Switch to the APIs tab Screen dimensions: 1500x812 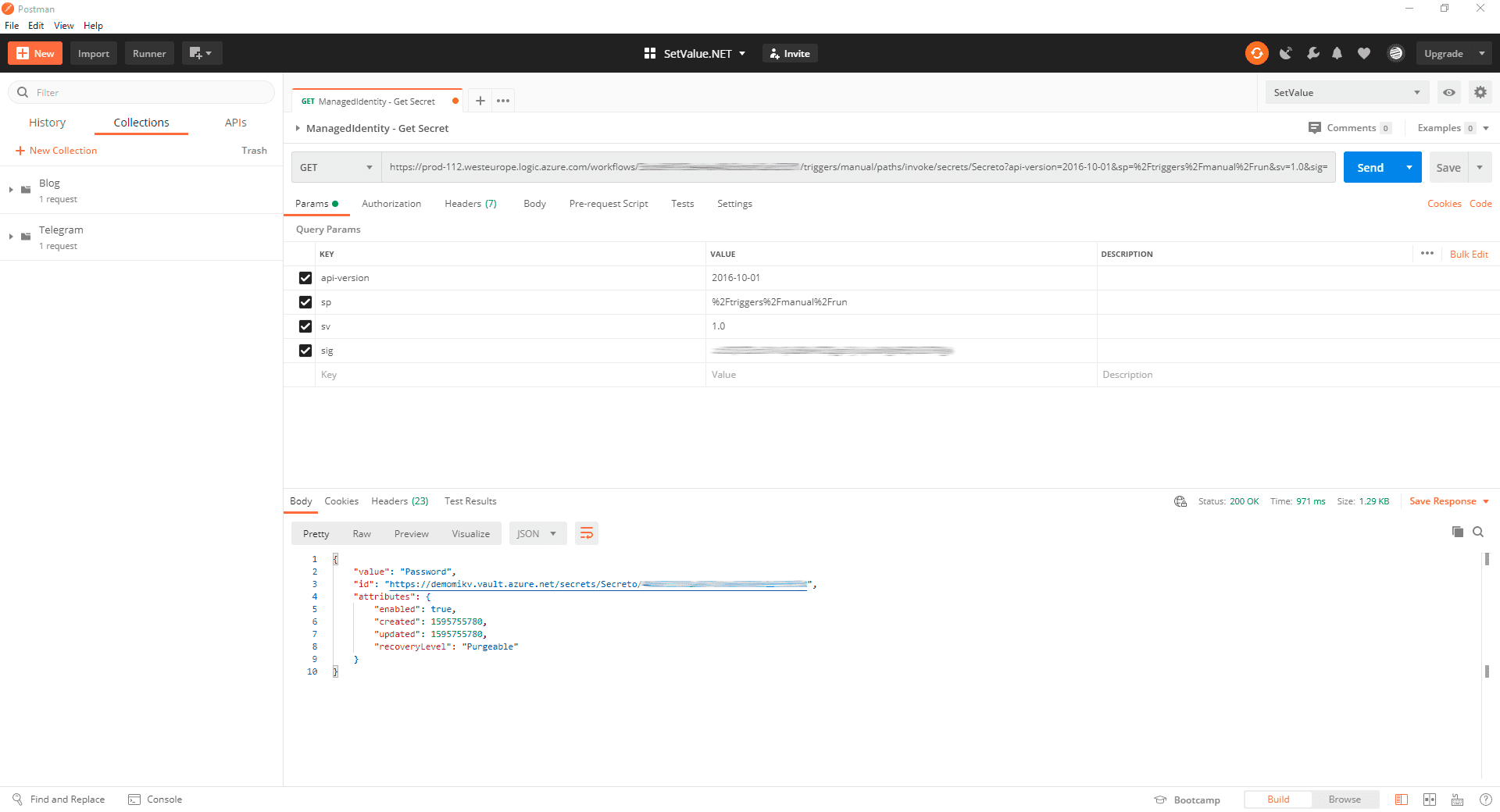coord(236,123)
